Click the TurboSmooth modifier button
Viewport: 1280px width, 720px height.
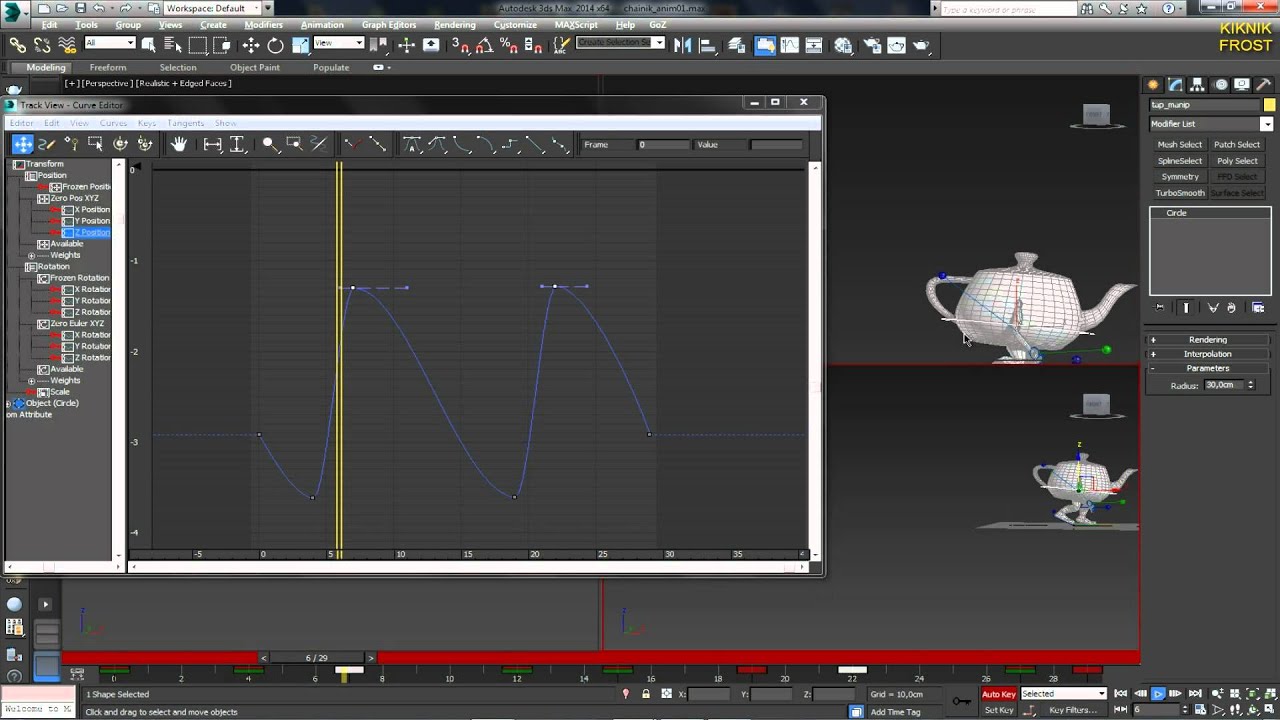(x=1180, y=193)
